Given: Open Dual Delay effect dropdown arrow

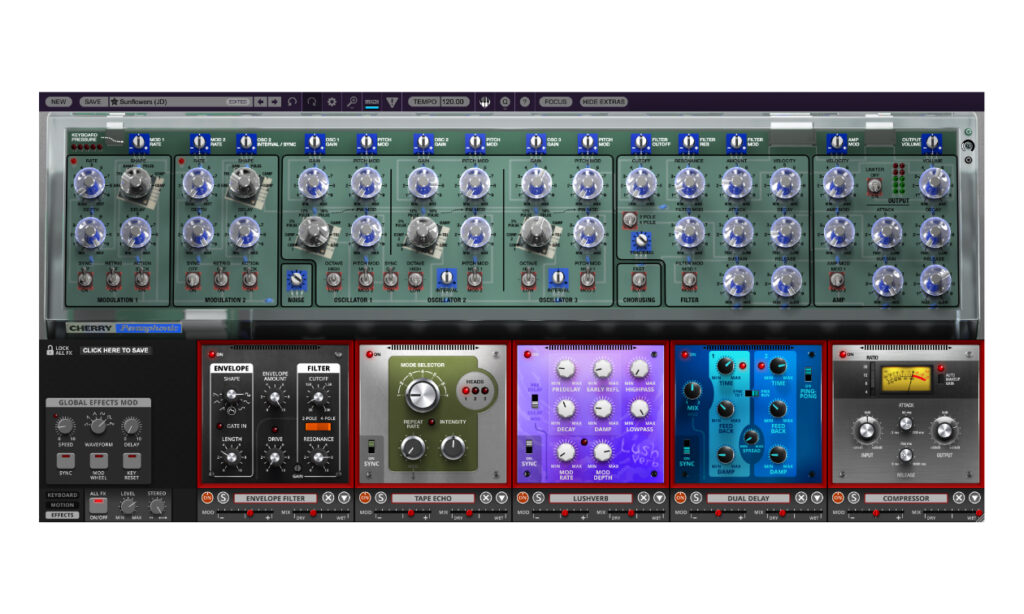Looking at the screenshot, I should pyautogui.click(x=817, y=498).
